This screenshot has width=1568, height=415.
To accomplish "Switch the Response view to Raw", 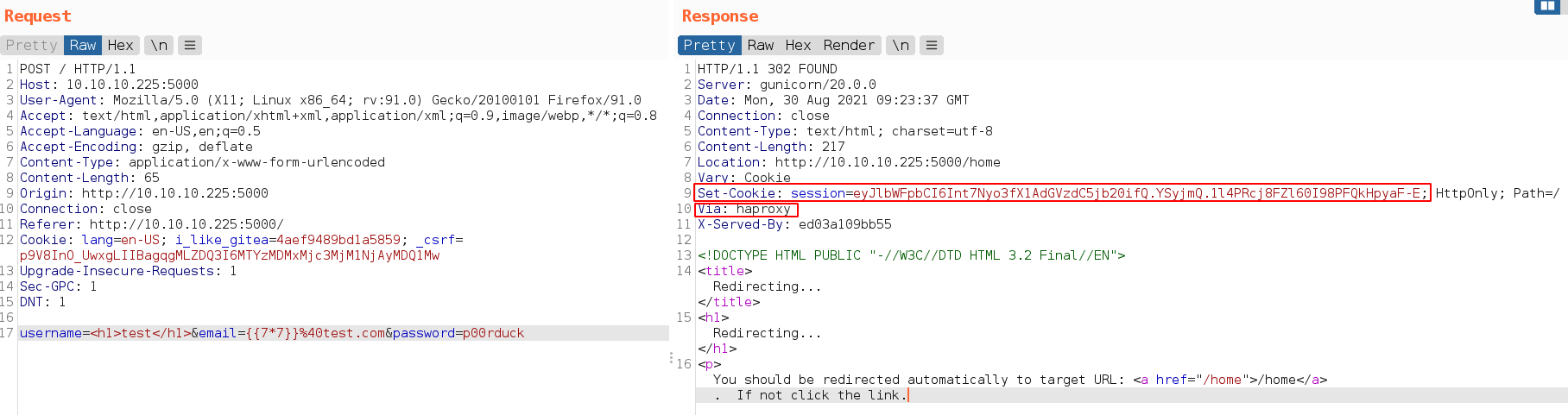I will tap(760, 46).
